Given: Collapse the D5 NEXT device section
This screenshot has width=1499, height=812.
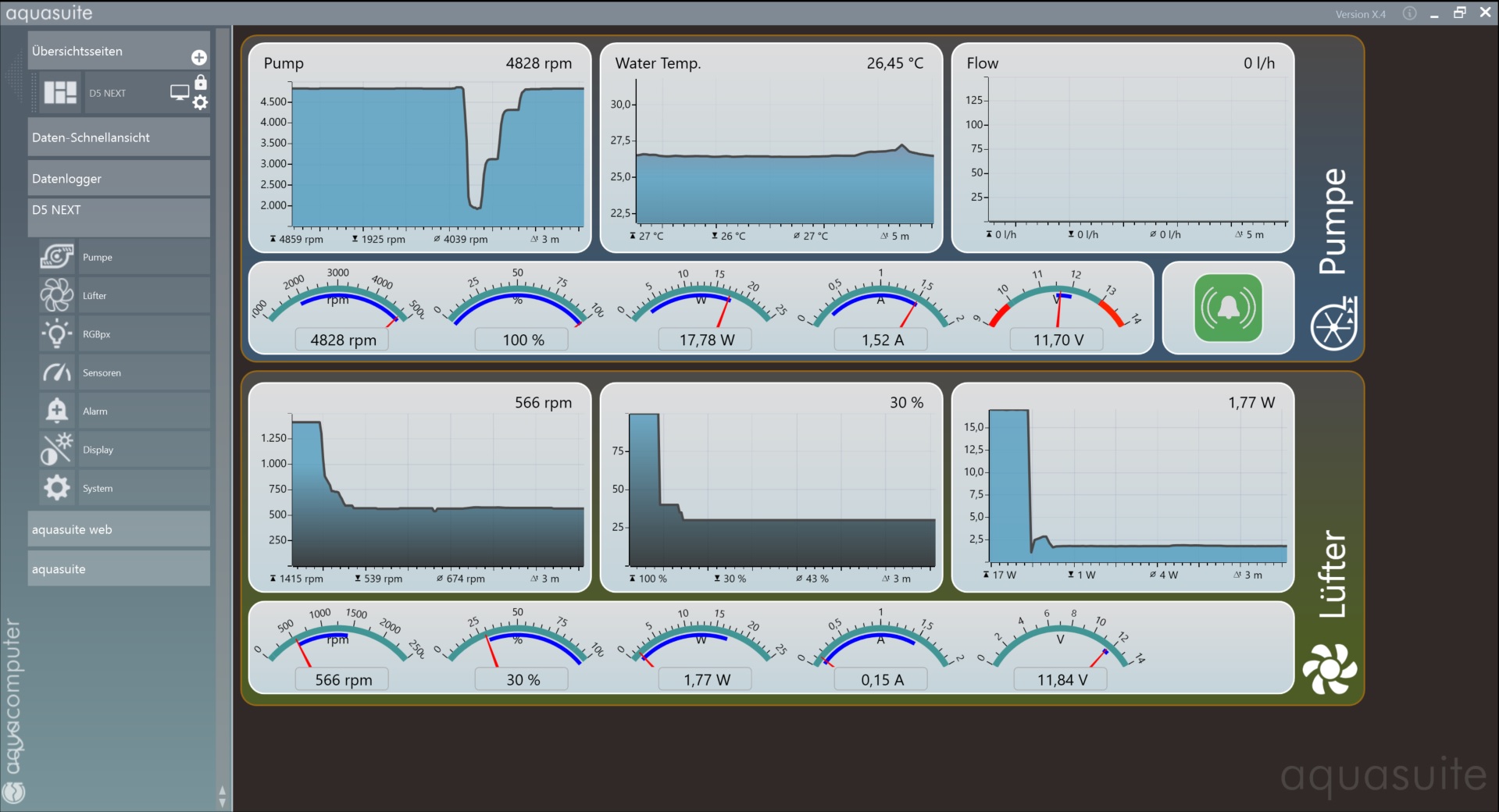Looking at the screenshot, I should (x=119, y=210).
